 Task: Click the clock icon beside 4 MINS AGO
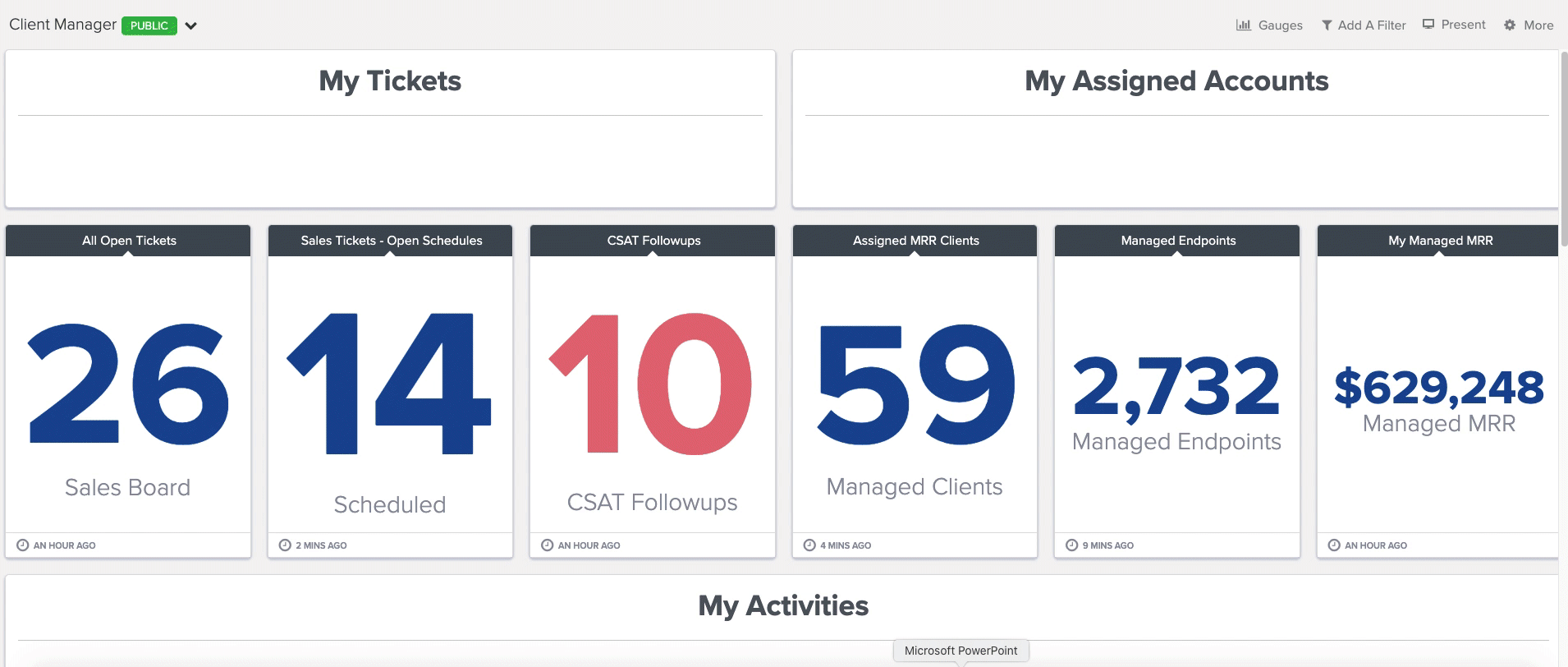[809, 545]
